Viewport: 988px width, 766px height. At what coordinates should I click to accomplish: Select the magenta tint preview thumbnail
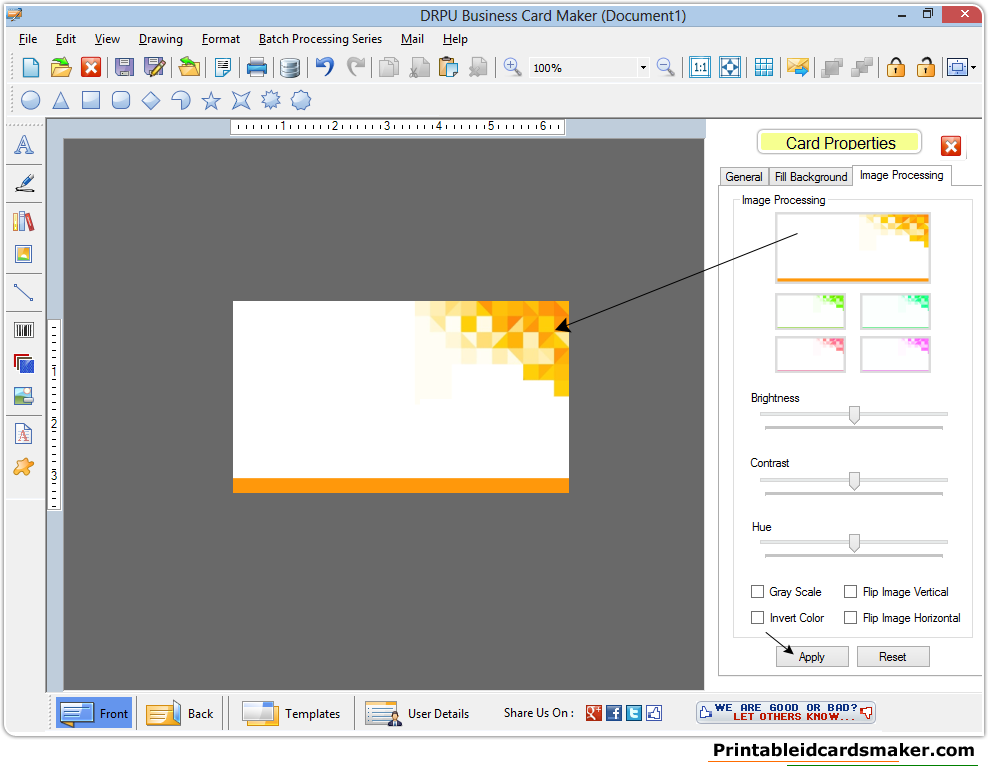tap(895, 354)
